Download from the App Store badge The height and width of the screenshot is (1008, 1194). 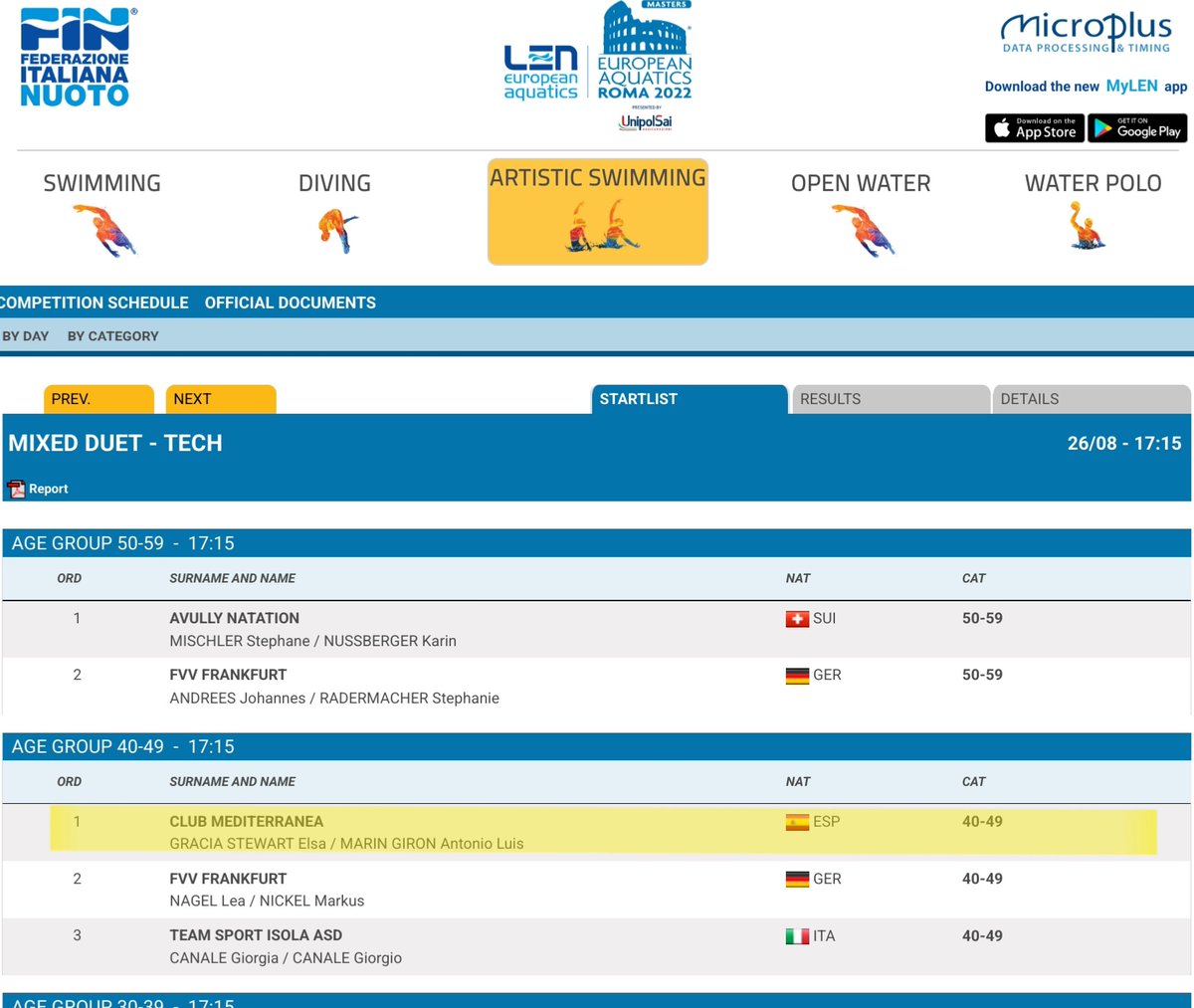click(x=1034, y=127)
